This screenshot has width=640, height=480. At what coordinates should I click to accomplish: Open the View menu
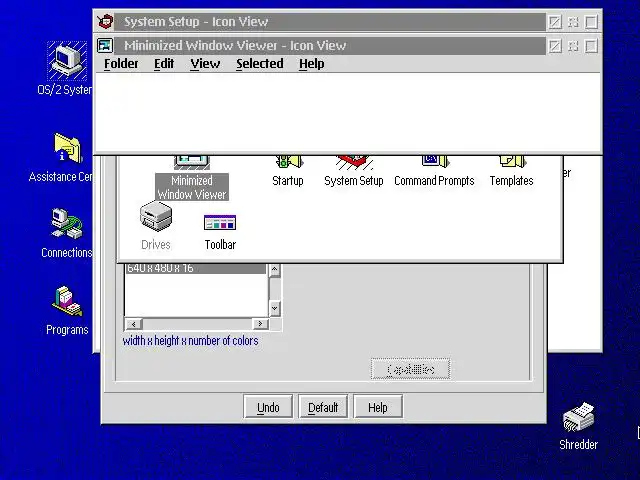[205, 64]
